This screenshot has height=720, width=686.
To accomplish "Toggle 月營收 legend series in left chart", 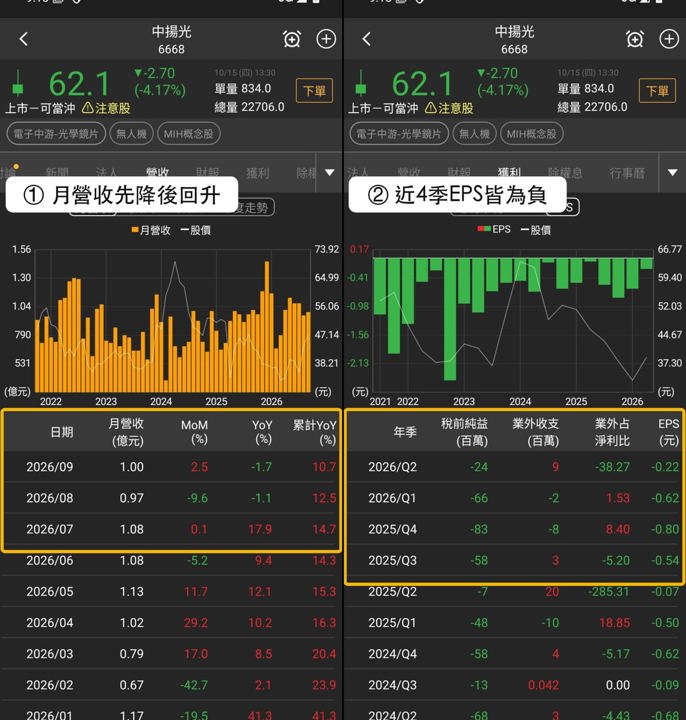I will [151, 230].
